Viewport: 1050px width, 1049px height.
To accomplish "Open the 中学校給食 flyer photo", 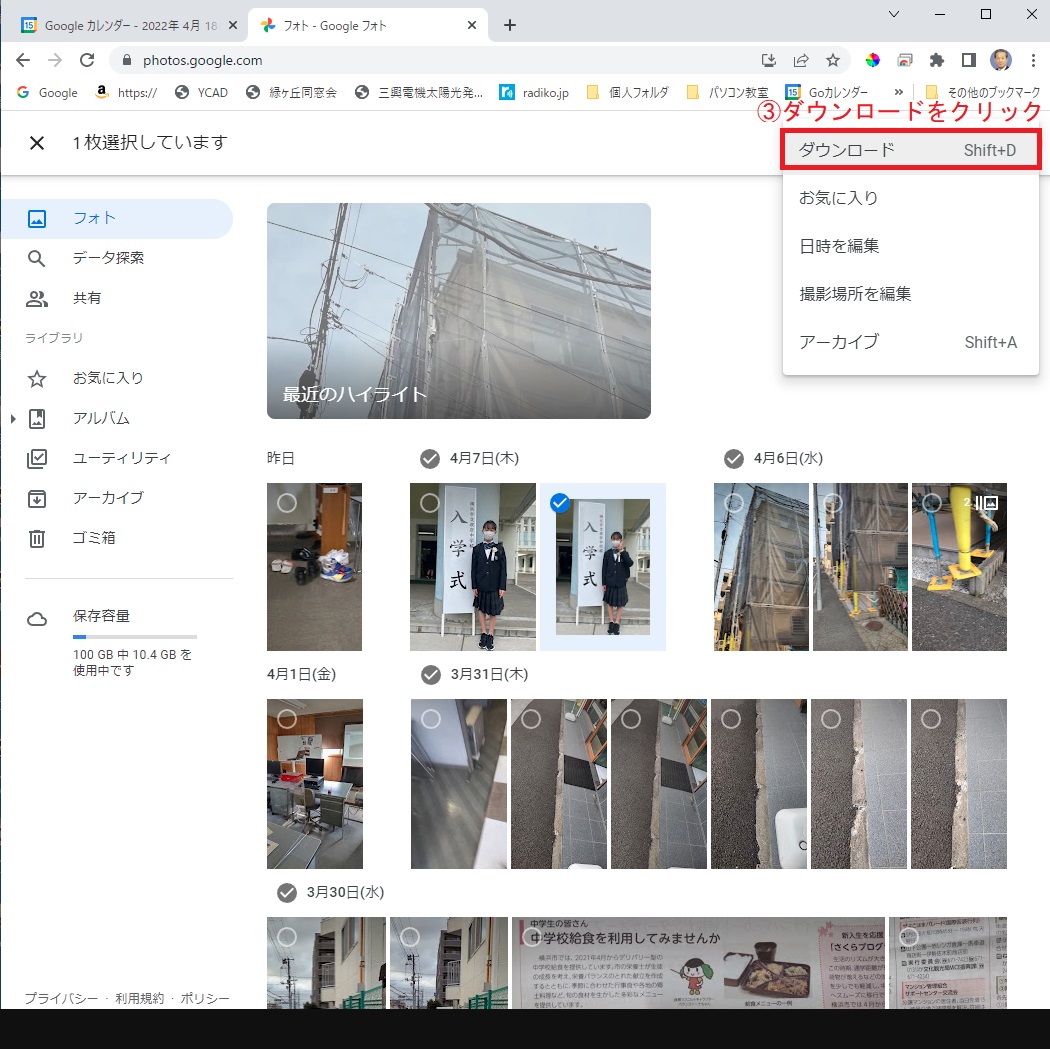I will [x=698, y=963].
